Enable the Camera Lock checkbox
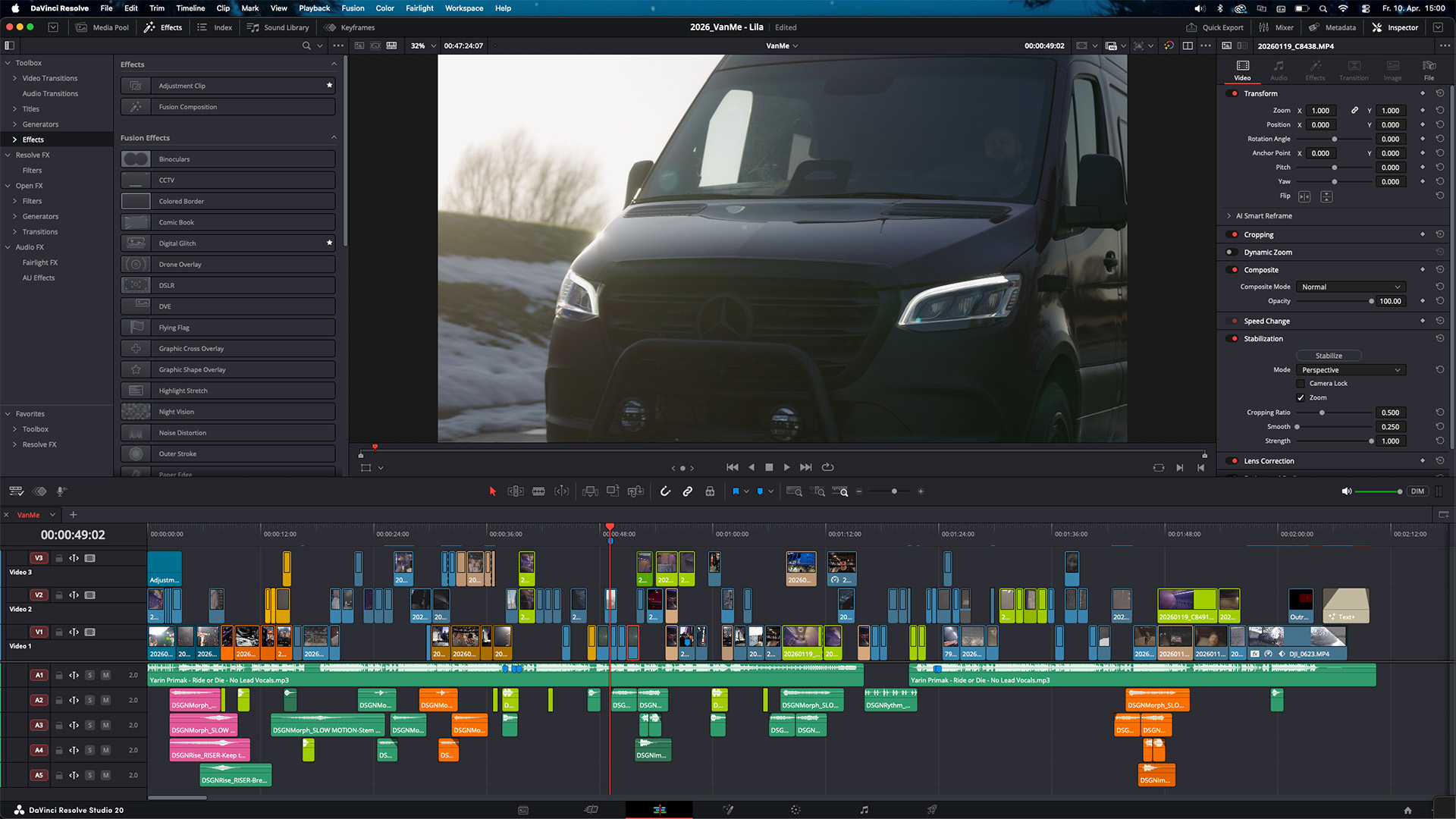This screenshot has height=819, width=1456. [x=1301, y=384]
